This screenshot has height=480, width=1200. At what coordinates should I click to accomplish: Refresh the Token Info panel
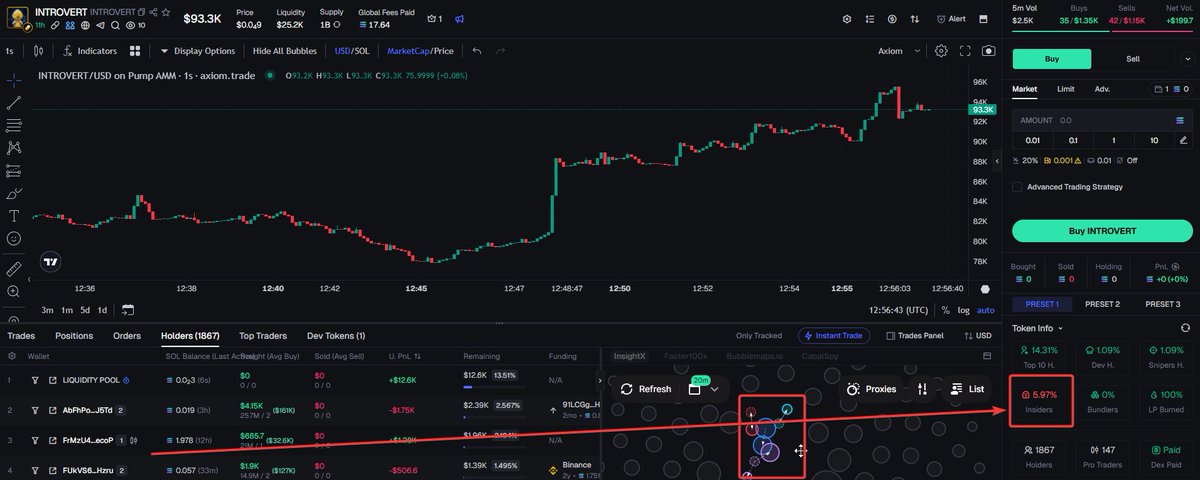1185,328
